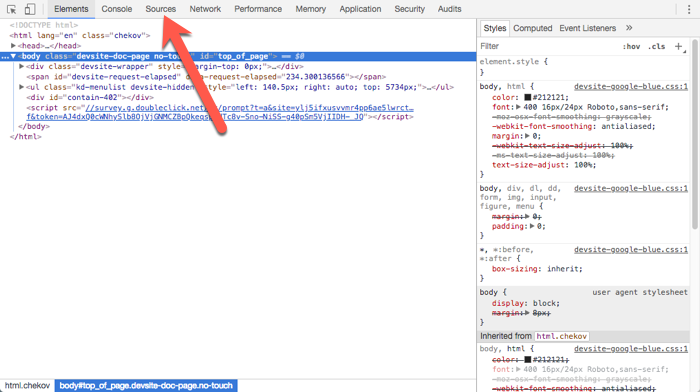Open the survey doubleclick script src link
Screen dimensions: 700x392
(220, 113)
